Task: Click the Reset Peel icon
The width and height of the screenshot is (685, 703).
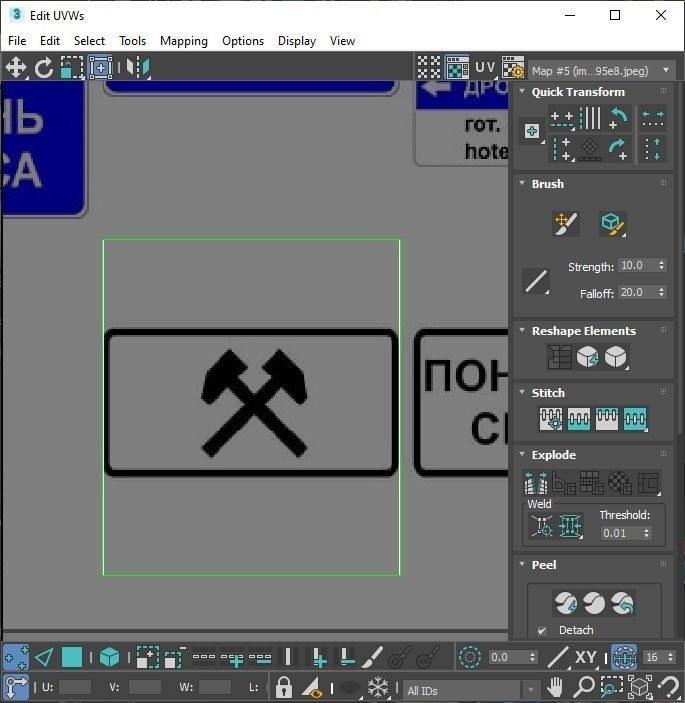Action: click(622, 603)
